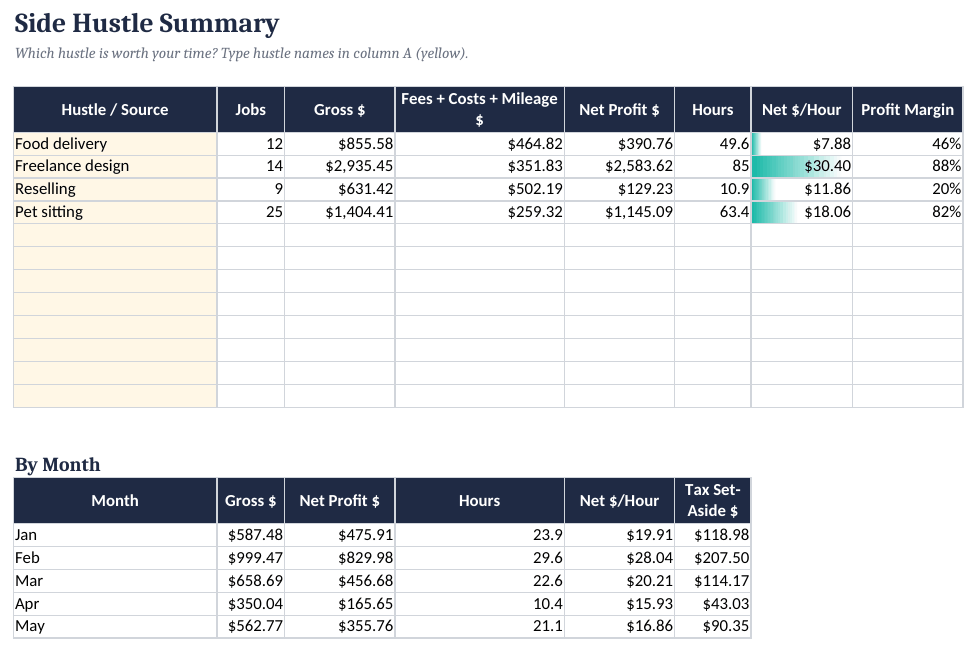The width and height of the screenshot is (976, 651).
Task: Select the $18.06 net per hour cell
Action: click(802, 212)
